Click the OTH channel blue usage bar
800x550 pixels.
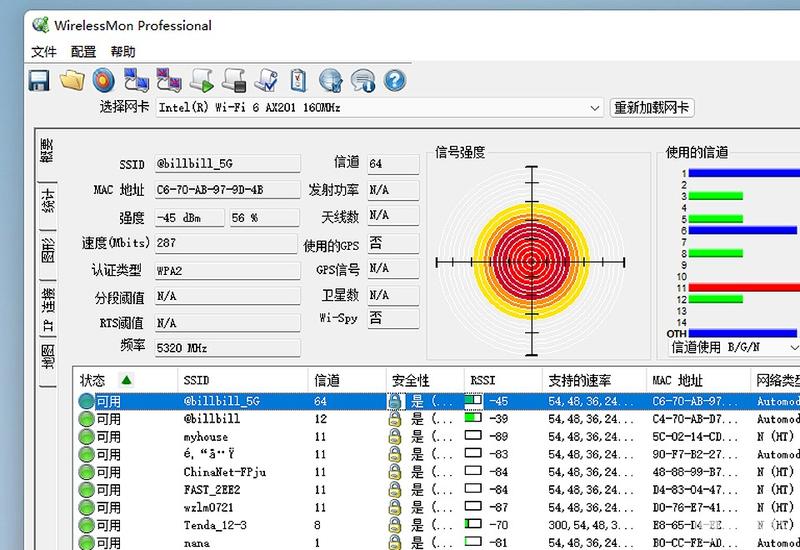click(x=742, y=334)
